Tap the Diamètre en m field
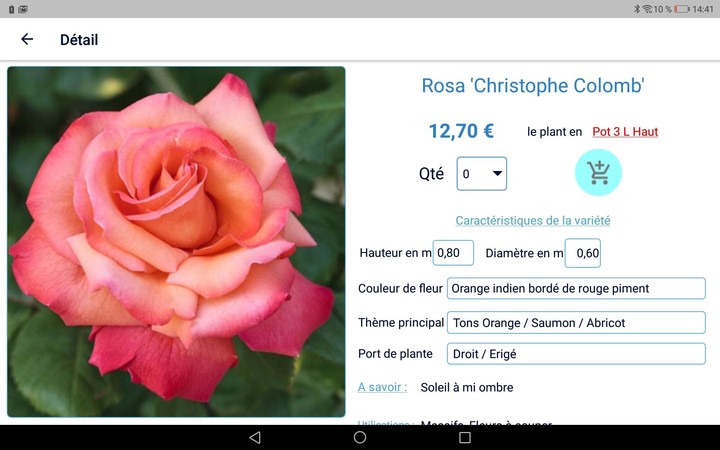 [x=583, y=253]
